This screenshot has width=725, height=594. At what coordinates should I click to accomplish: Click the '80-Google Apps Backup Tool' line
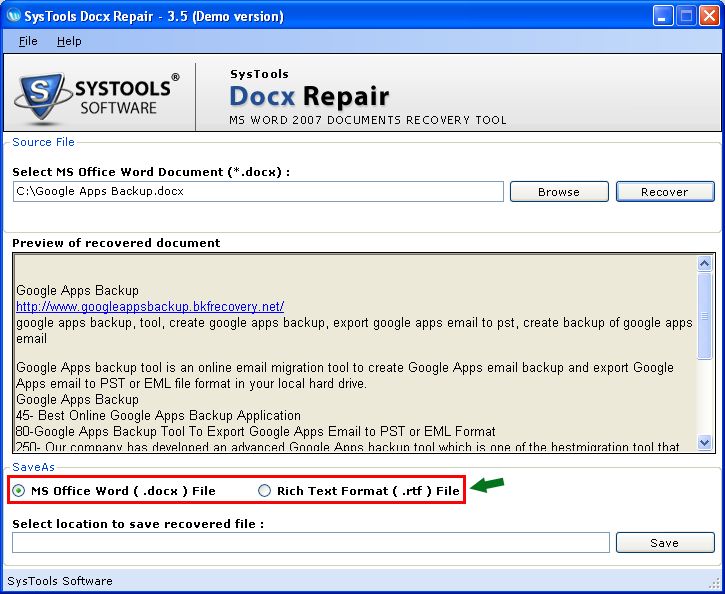[x=255, y=431]
